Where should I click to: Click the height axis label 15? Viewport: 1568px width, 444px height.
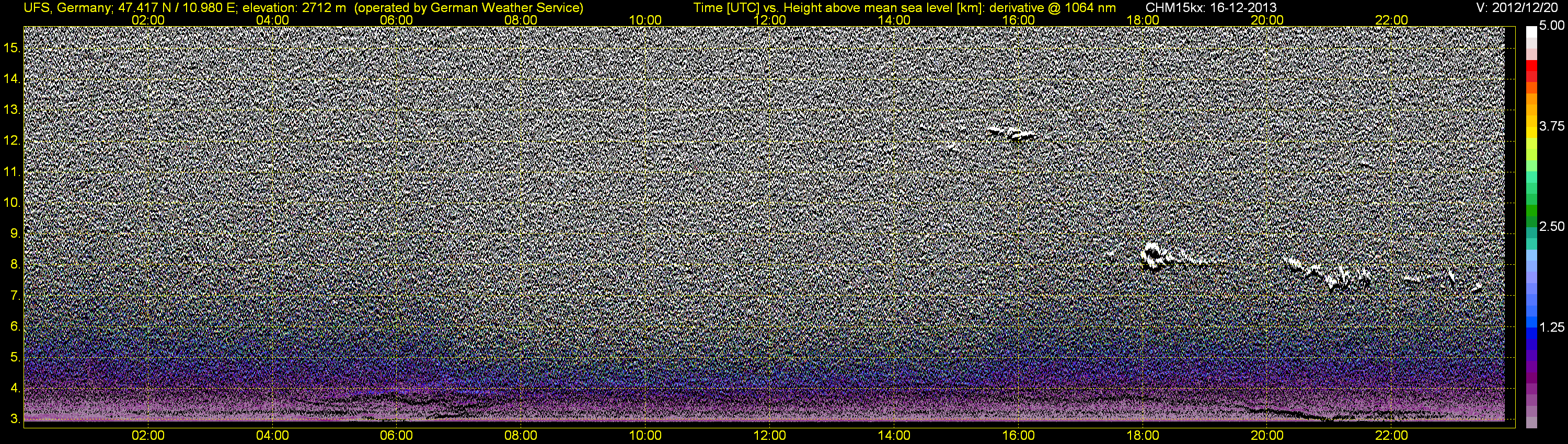tap(11, 48)
